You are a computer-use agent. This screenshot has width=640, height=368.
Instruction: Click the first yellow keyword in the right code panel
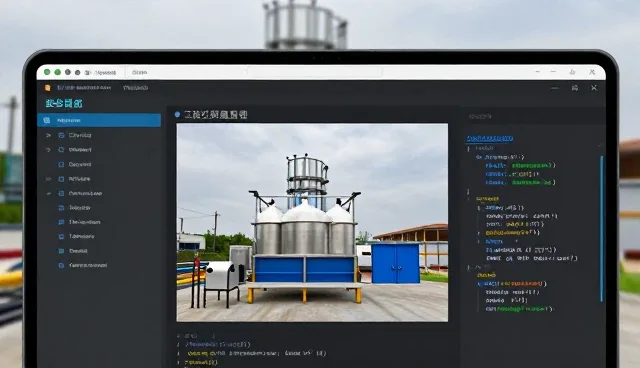tap(487, 199)
